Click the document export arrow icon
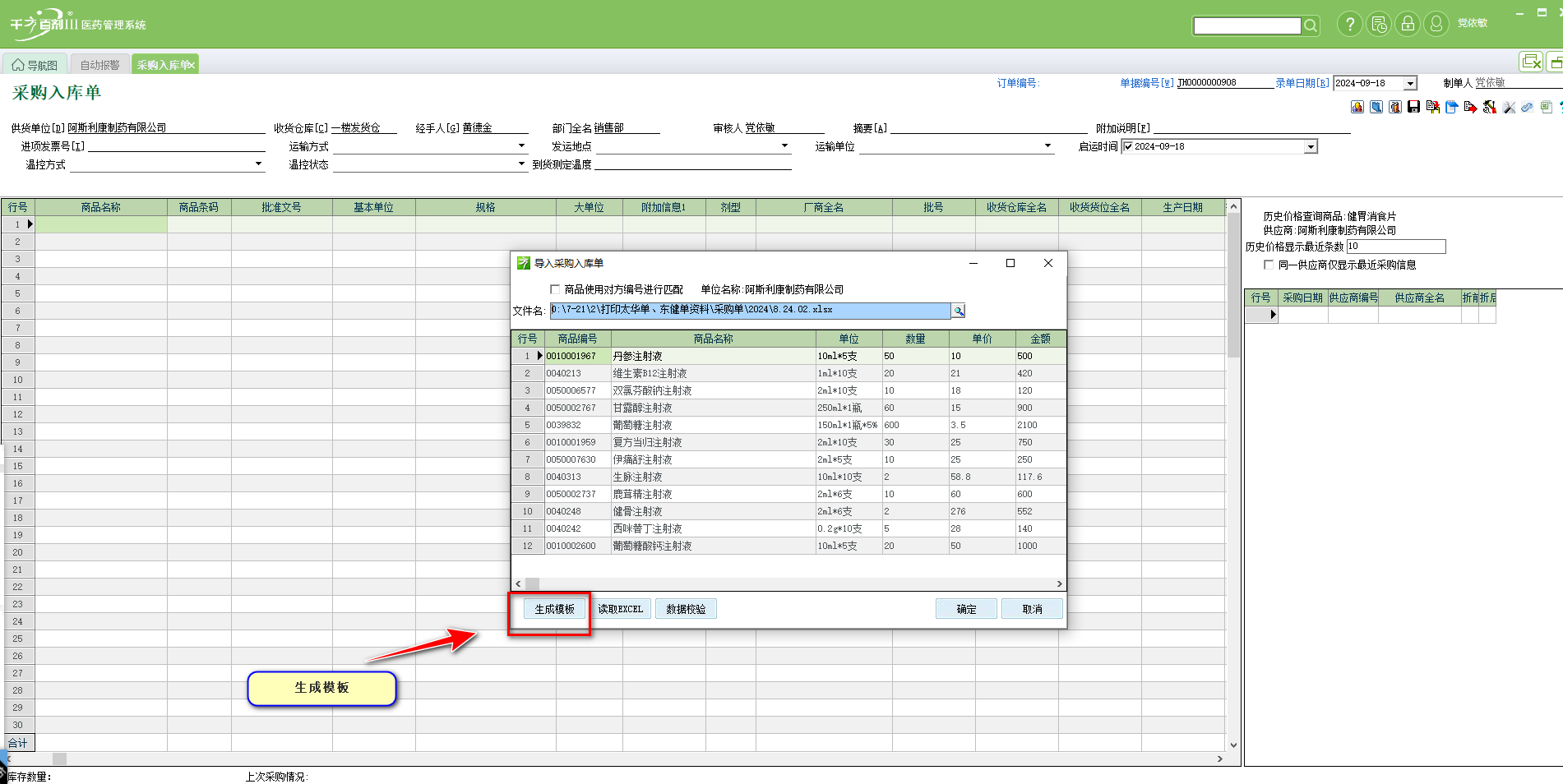1563x784 pixels. 1470,107
